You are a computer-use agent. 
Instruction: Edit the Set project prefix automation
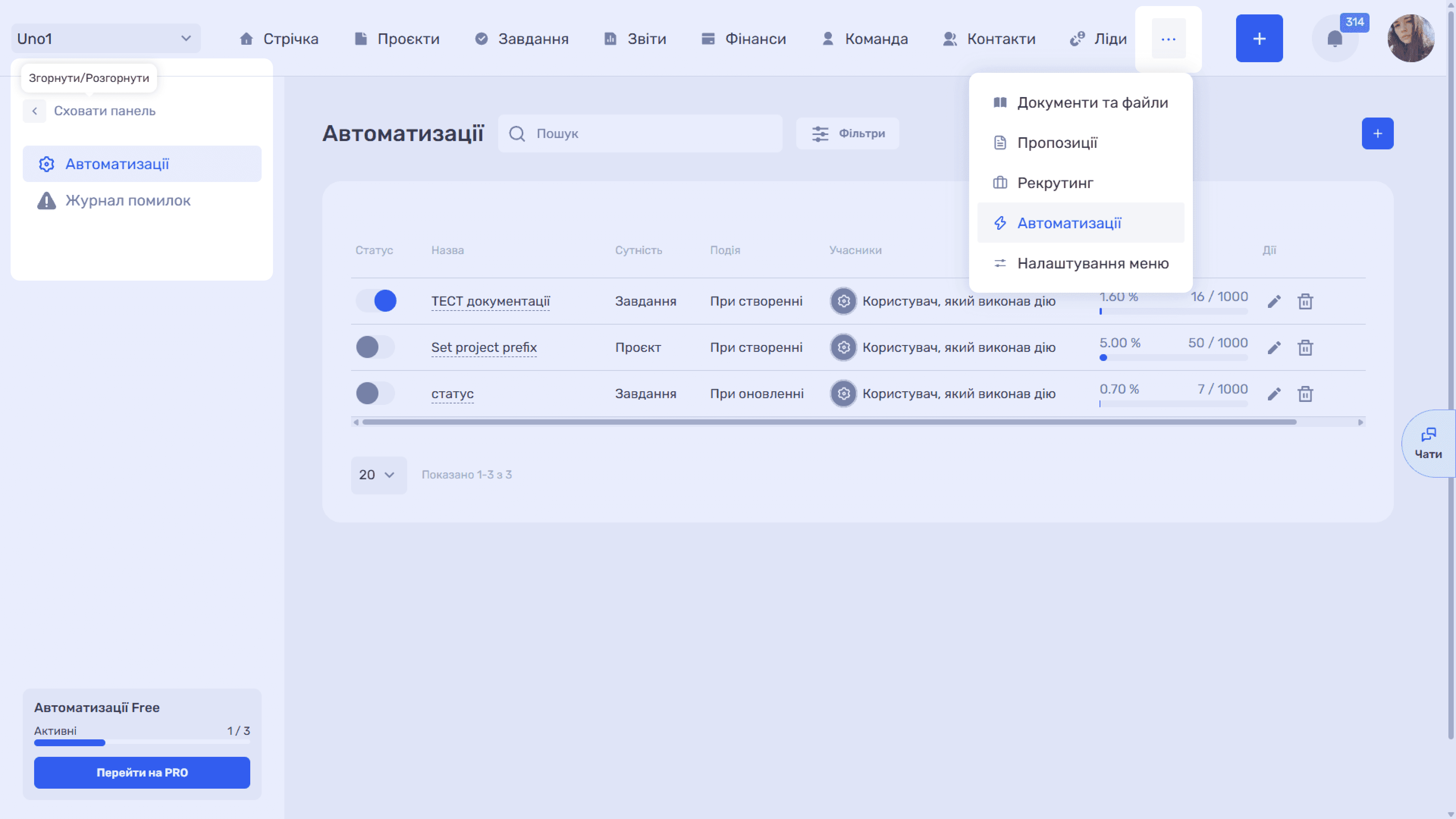tap(1274, 348)
